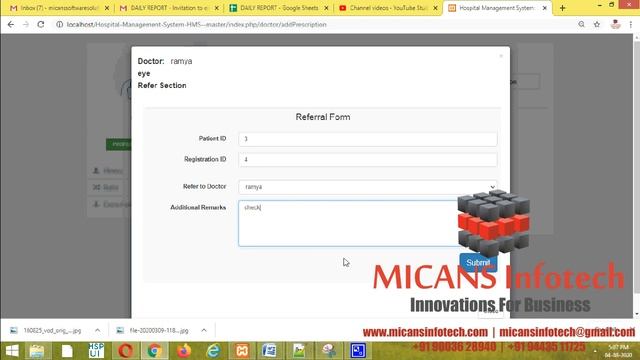Bookmark this page with star icon

coord(597,24)
